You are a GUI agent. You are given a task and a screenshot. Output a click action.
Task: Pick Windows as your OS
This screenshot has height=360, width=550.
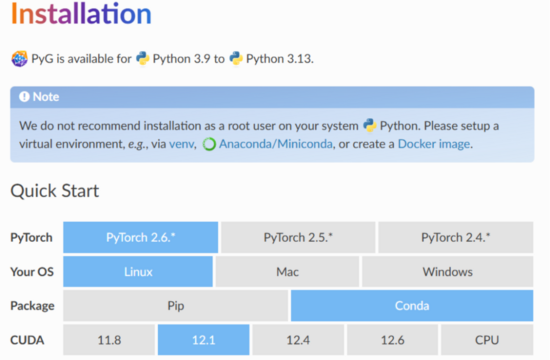pos(448,272)
